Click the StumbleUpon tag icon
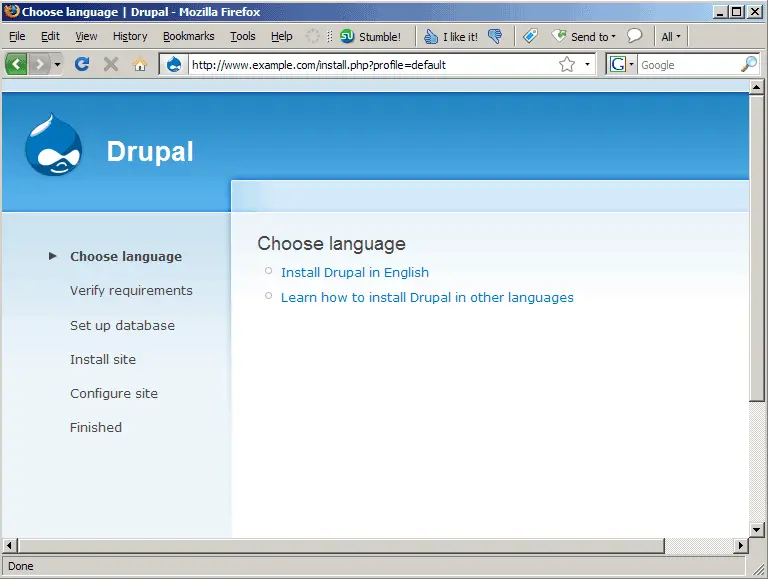This screenshot has height=579, width=768. [x=530, y=36]
